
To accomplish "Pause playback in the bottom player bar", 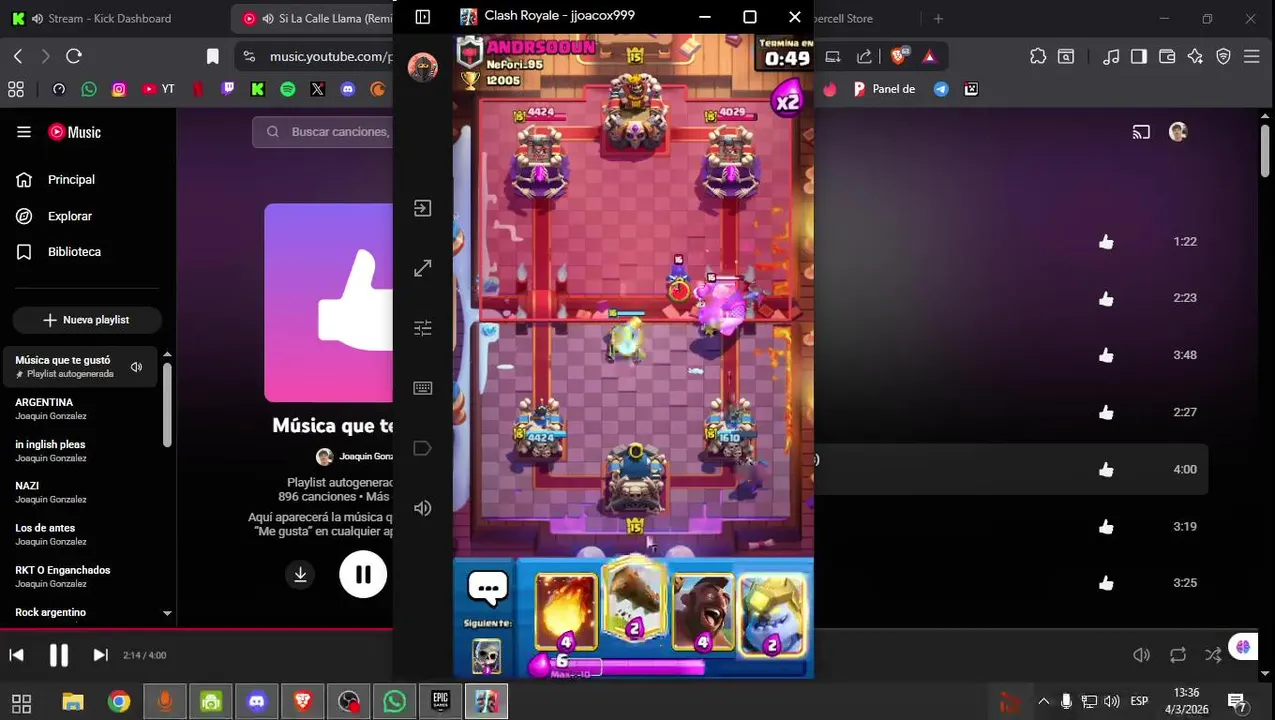I will [x=59, y=655].
